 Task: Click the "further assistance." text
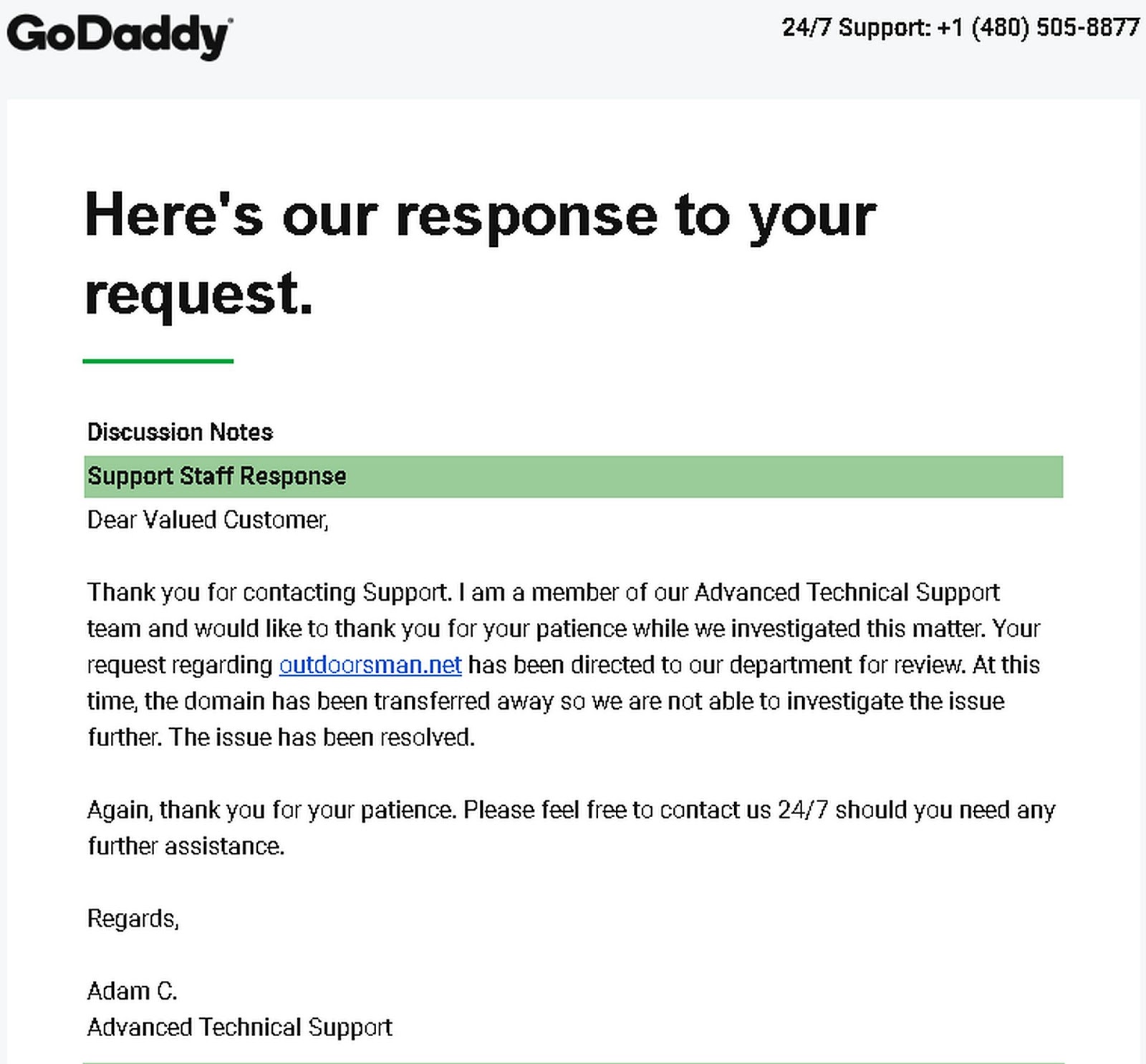(x=186, y=846)
